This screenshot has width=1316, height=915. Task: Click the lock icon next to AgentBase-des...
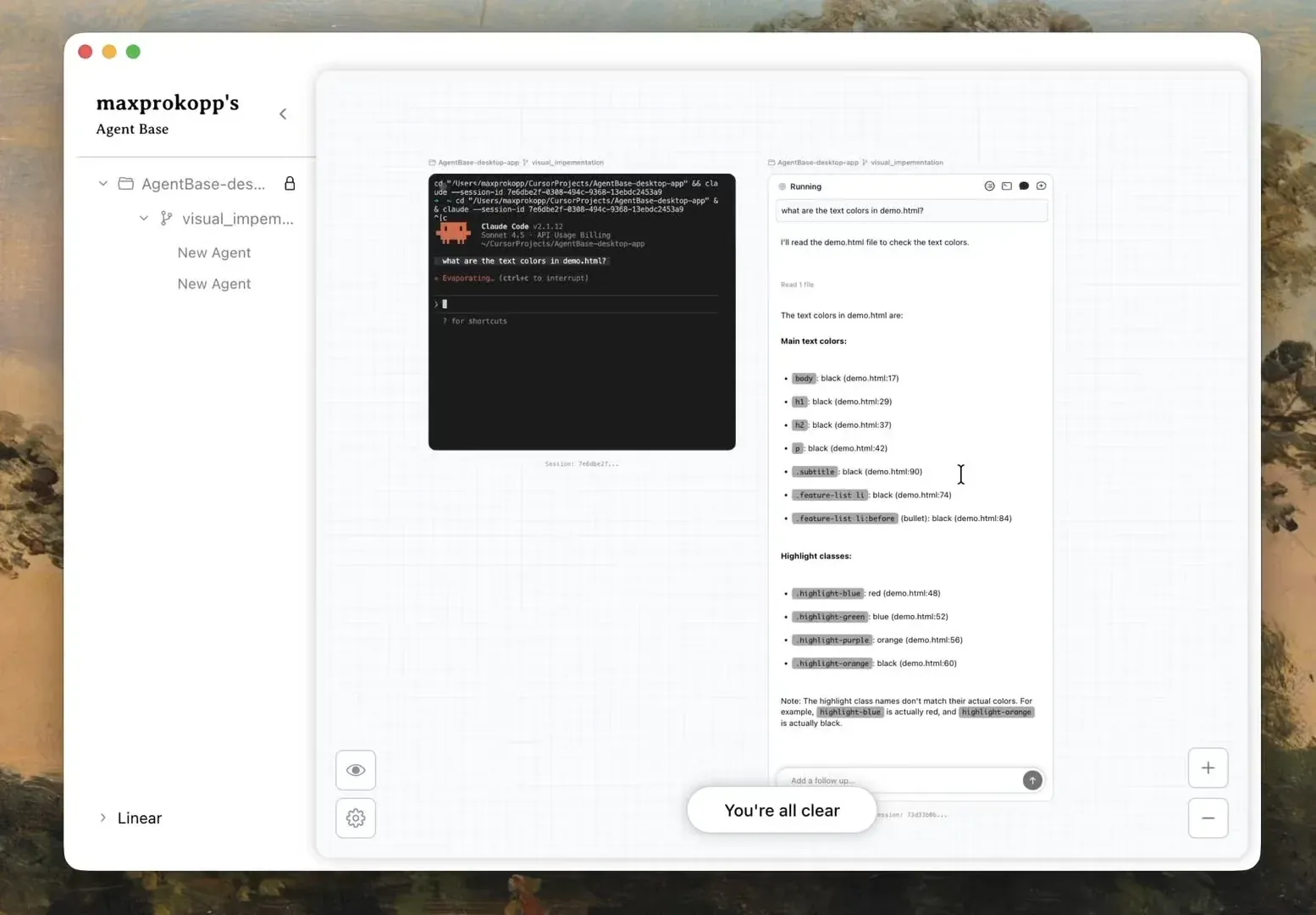coord(290,183)
